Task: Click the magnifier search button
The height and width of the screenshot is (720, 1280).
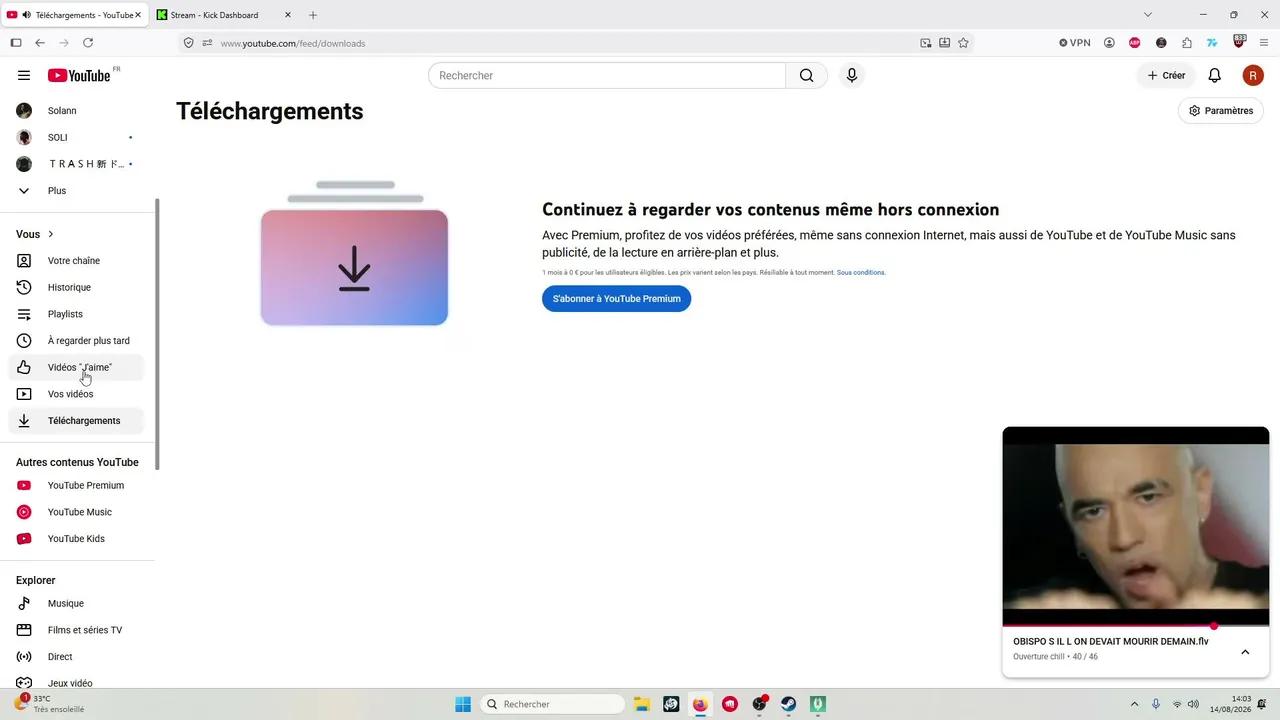Action: [x=806, y=75]
